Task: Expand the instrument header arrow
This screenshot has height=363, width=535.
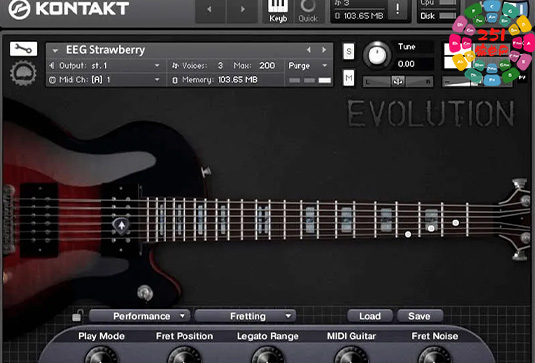Action: pos(55,50)
